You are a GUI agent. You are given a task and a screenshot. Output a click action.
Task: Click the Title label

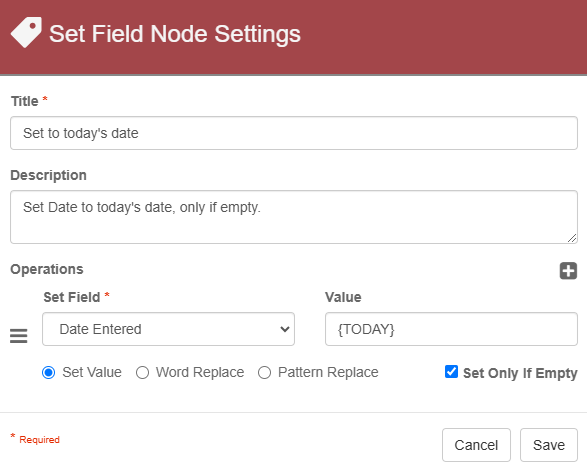coord(24,101)
